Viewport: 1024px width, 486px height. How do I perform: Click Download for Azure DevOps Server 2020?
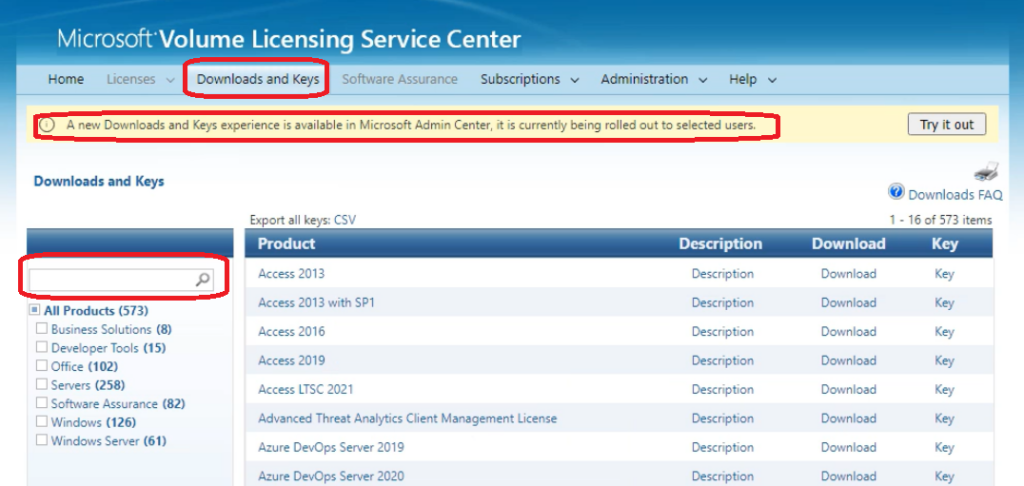click(848, 476)
